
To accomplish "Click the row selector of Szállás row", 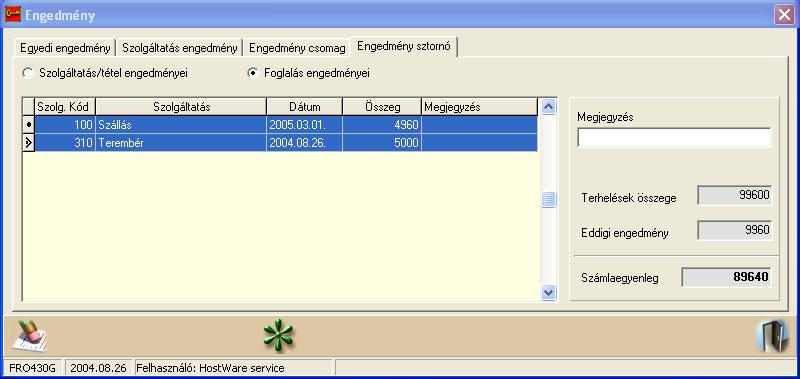I will [29, 125].
